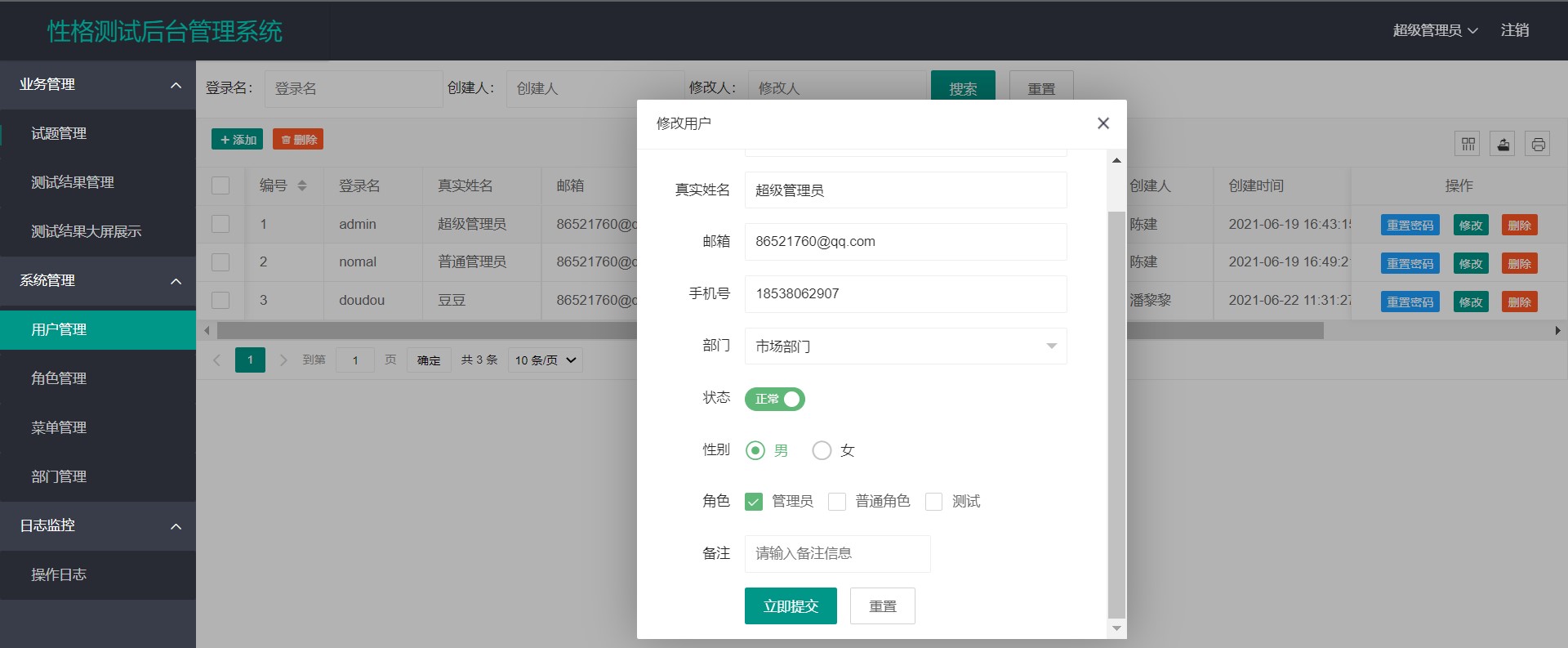
Task: Focus the 备注 input field
Action: pos(837,554)
